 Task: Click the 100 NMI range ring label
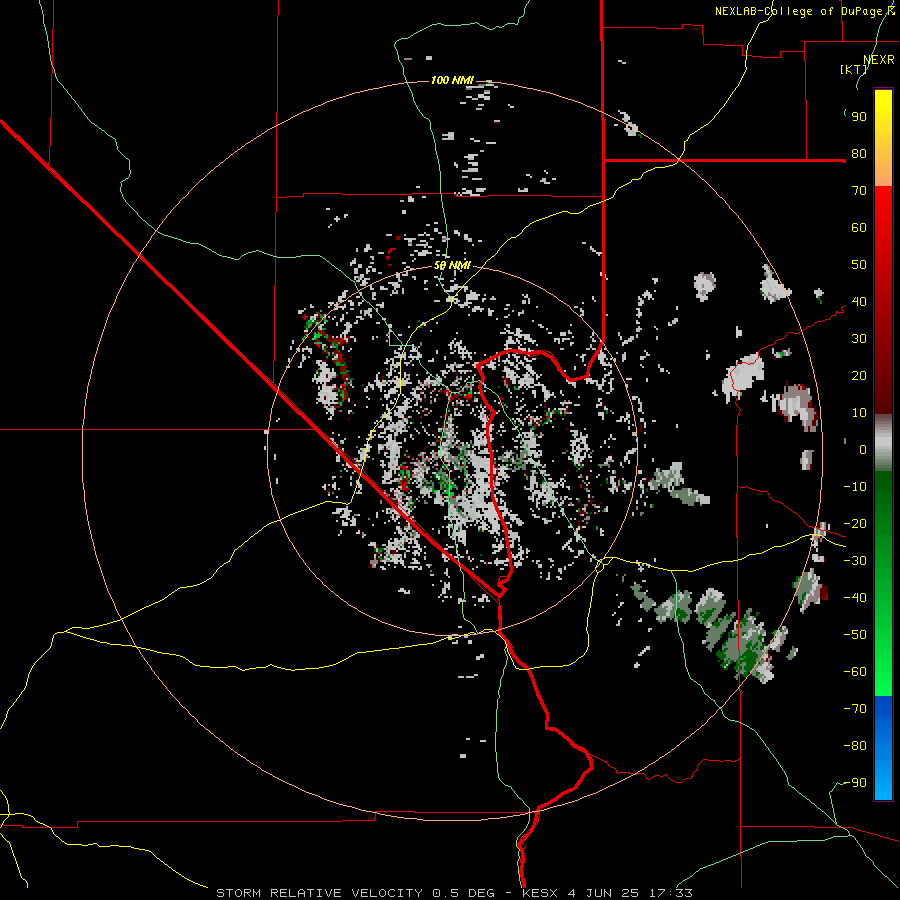click(452, 80)
